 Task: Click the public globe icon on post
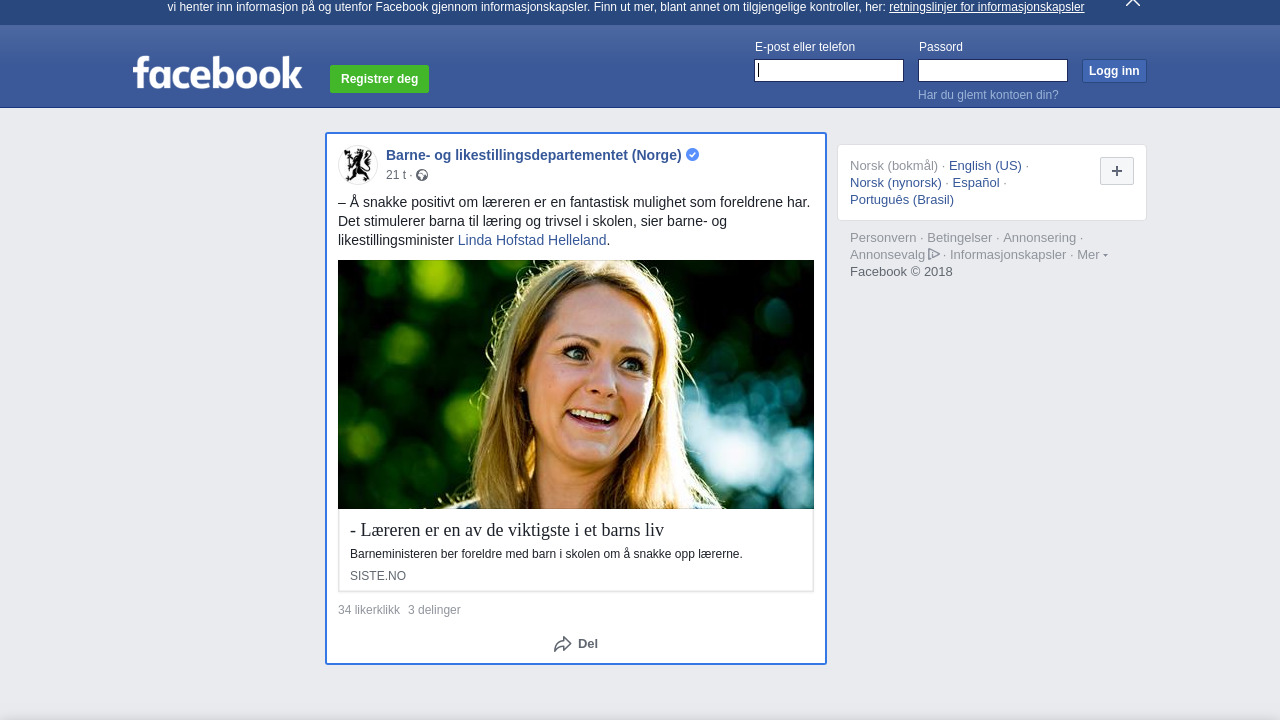pos(422,176)
